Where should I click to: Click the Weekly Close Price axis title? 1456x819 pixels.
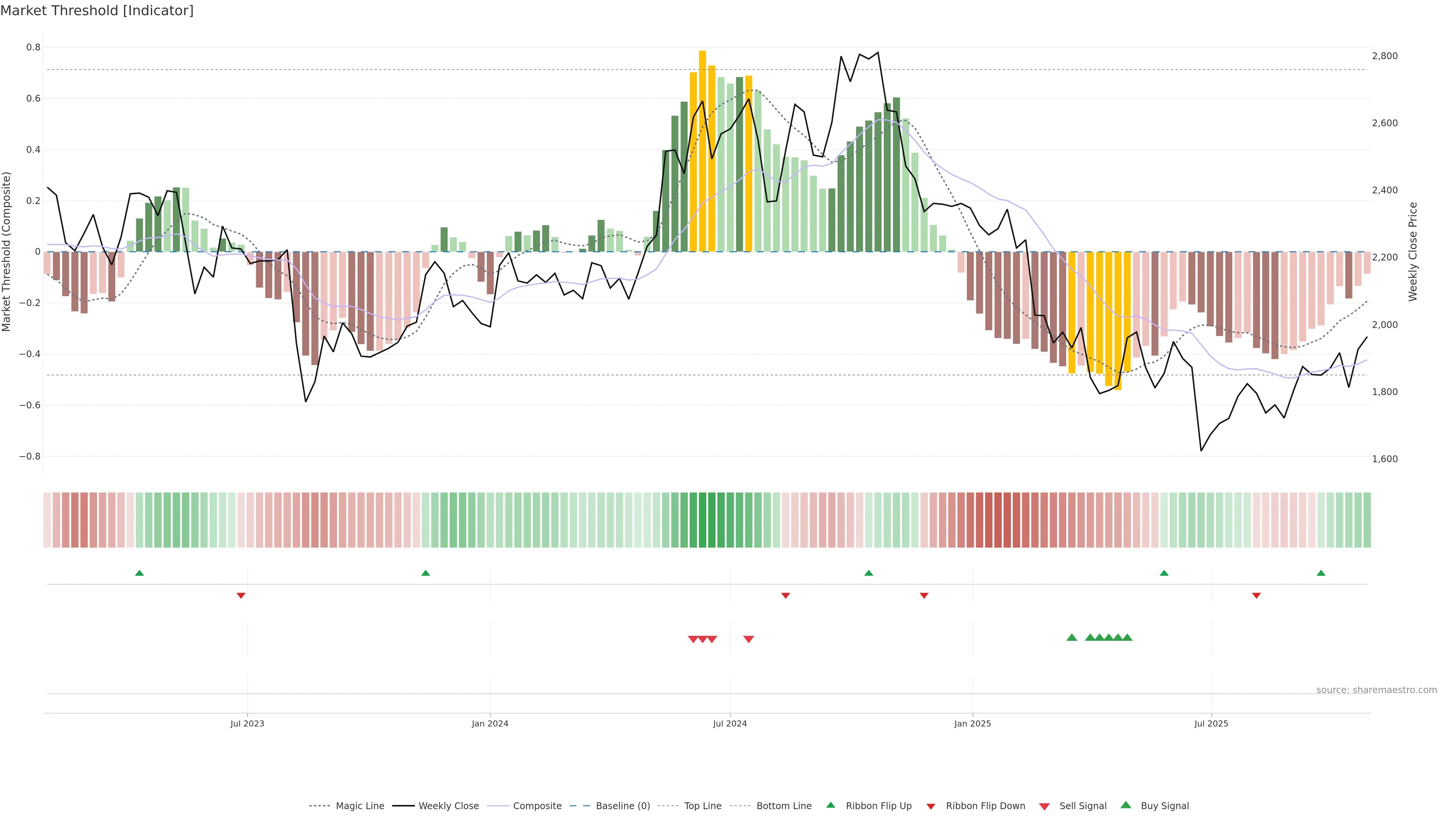click(1412, 251)
